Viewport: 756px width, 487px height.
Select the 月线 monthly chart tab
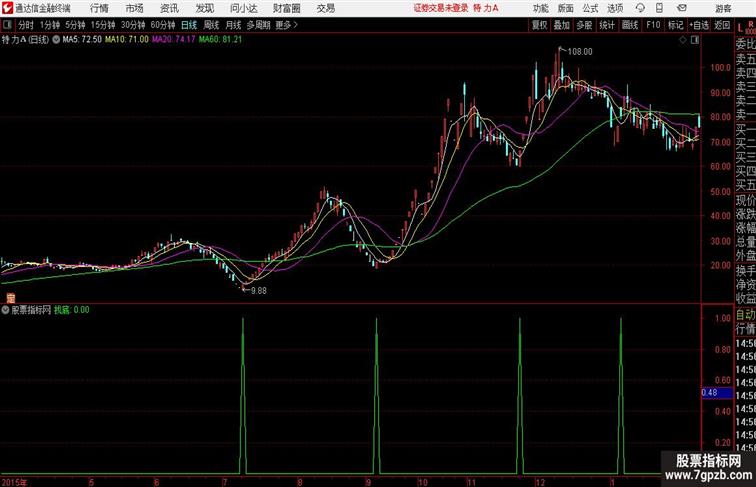233,25
